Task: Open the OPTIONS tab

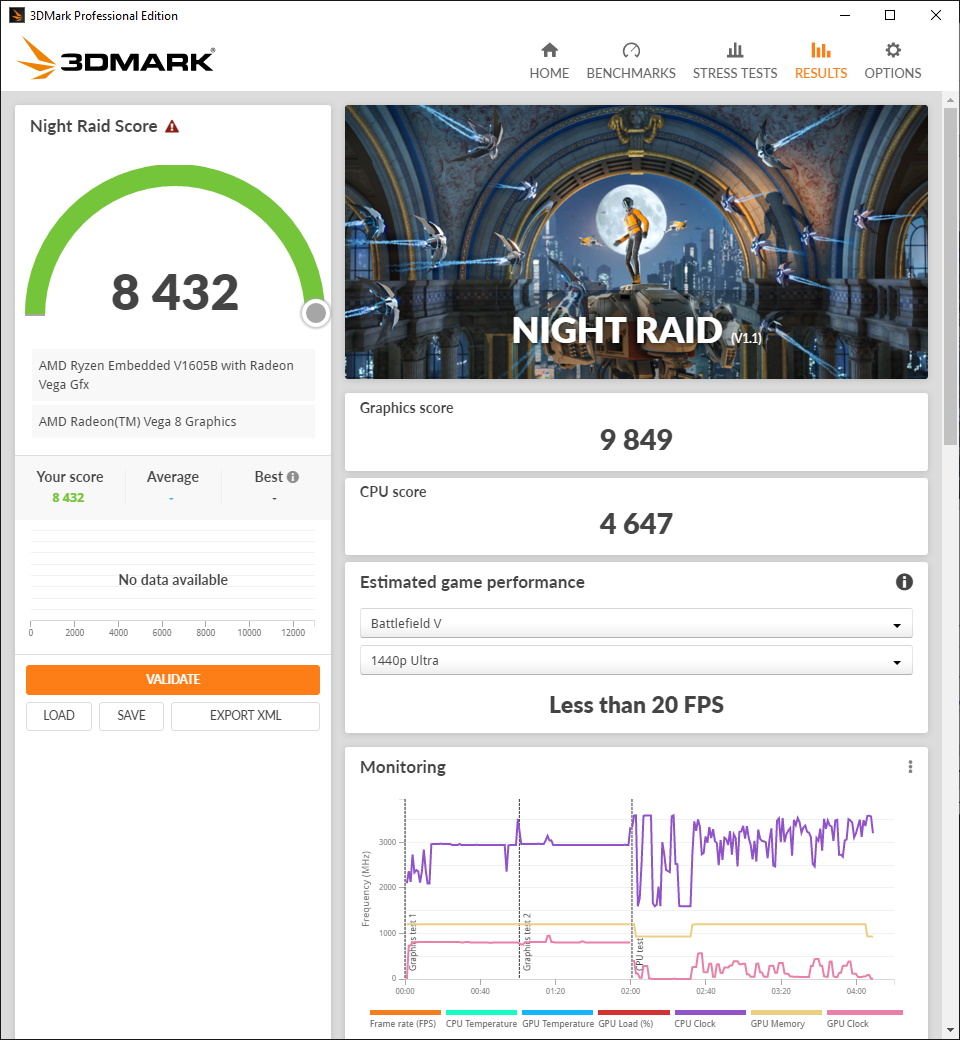Action: 892,61
